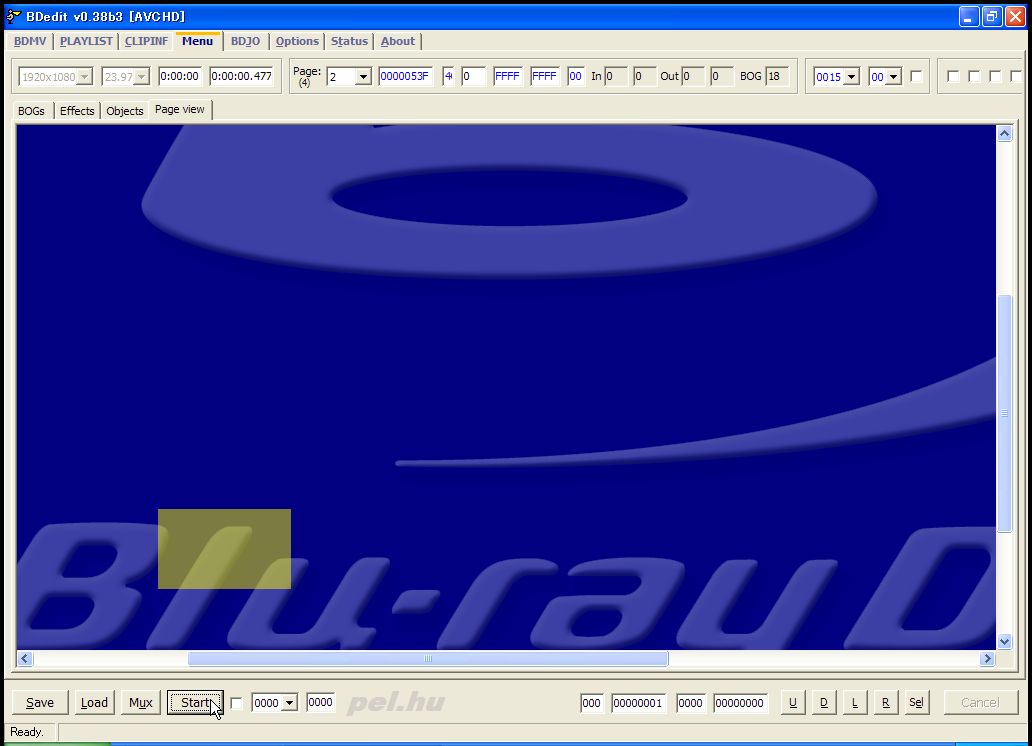The height and width of the screenshot is (746, 1032).
Task: Open the BDJO tab
Action: click(245, 41)
